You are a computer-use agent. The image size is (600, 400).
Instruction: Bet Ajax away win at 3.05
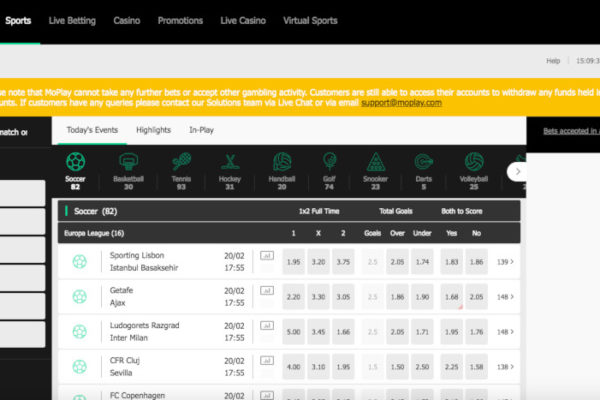click(343, 297)
